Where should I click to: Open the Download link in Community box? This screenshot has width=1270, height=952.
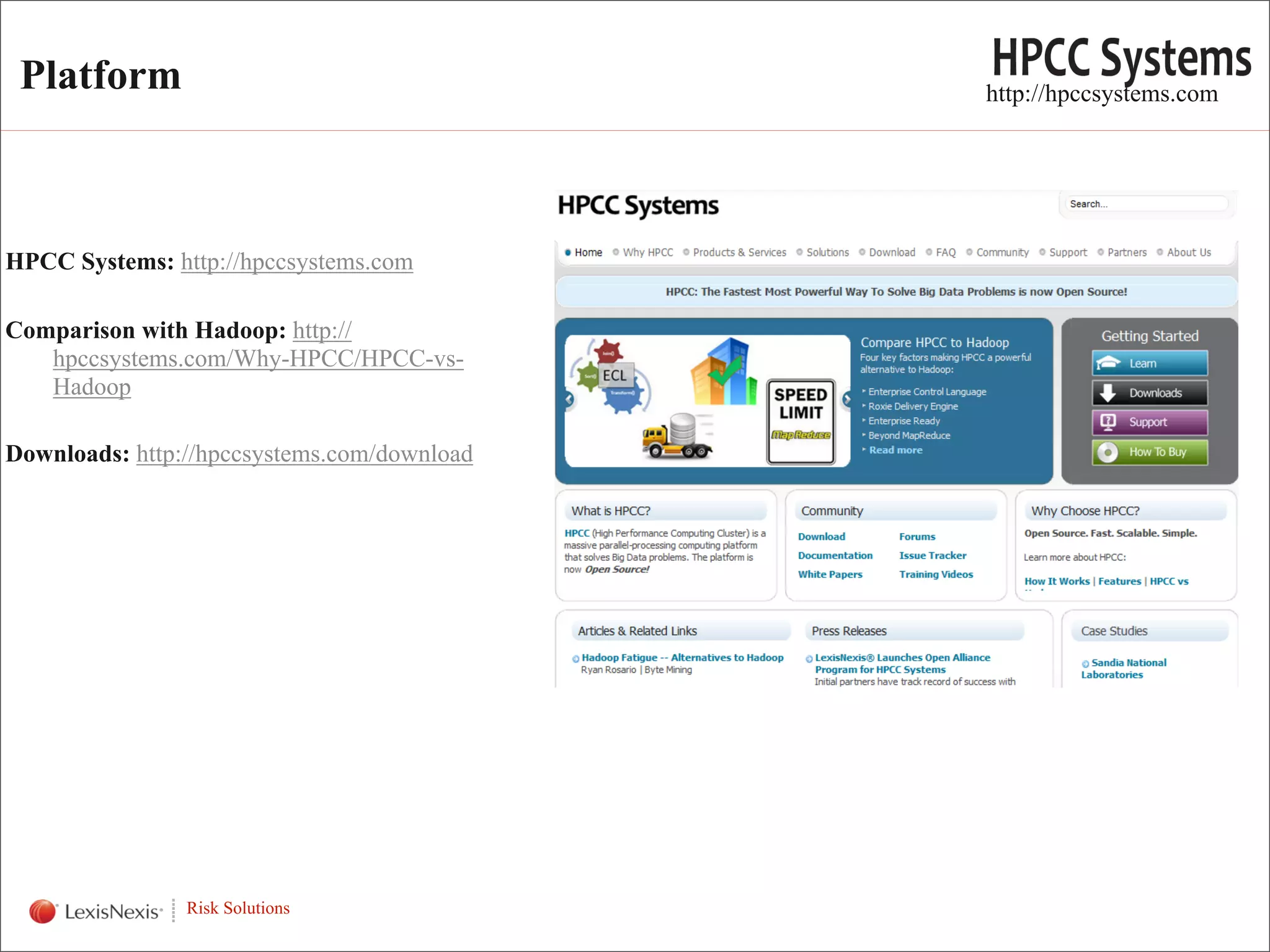821,537
